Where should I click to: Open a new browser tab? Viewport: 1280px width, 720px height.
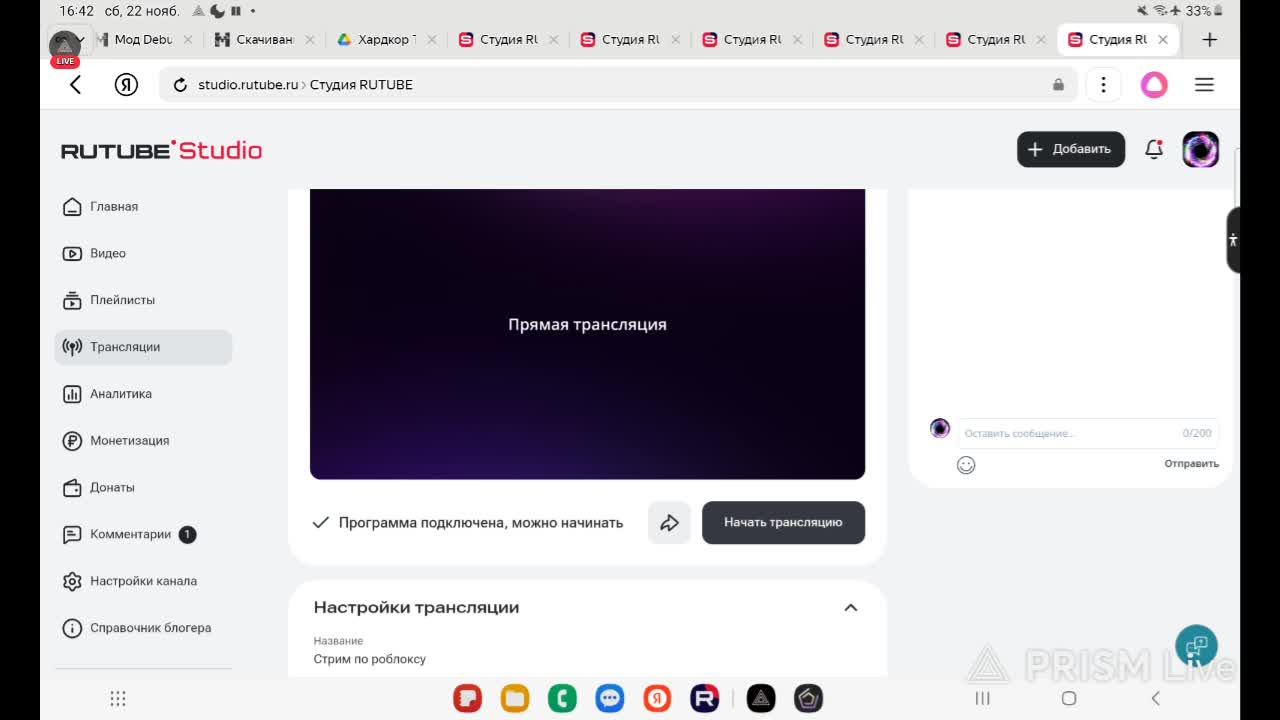1209,40
